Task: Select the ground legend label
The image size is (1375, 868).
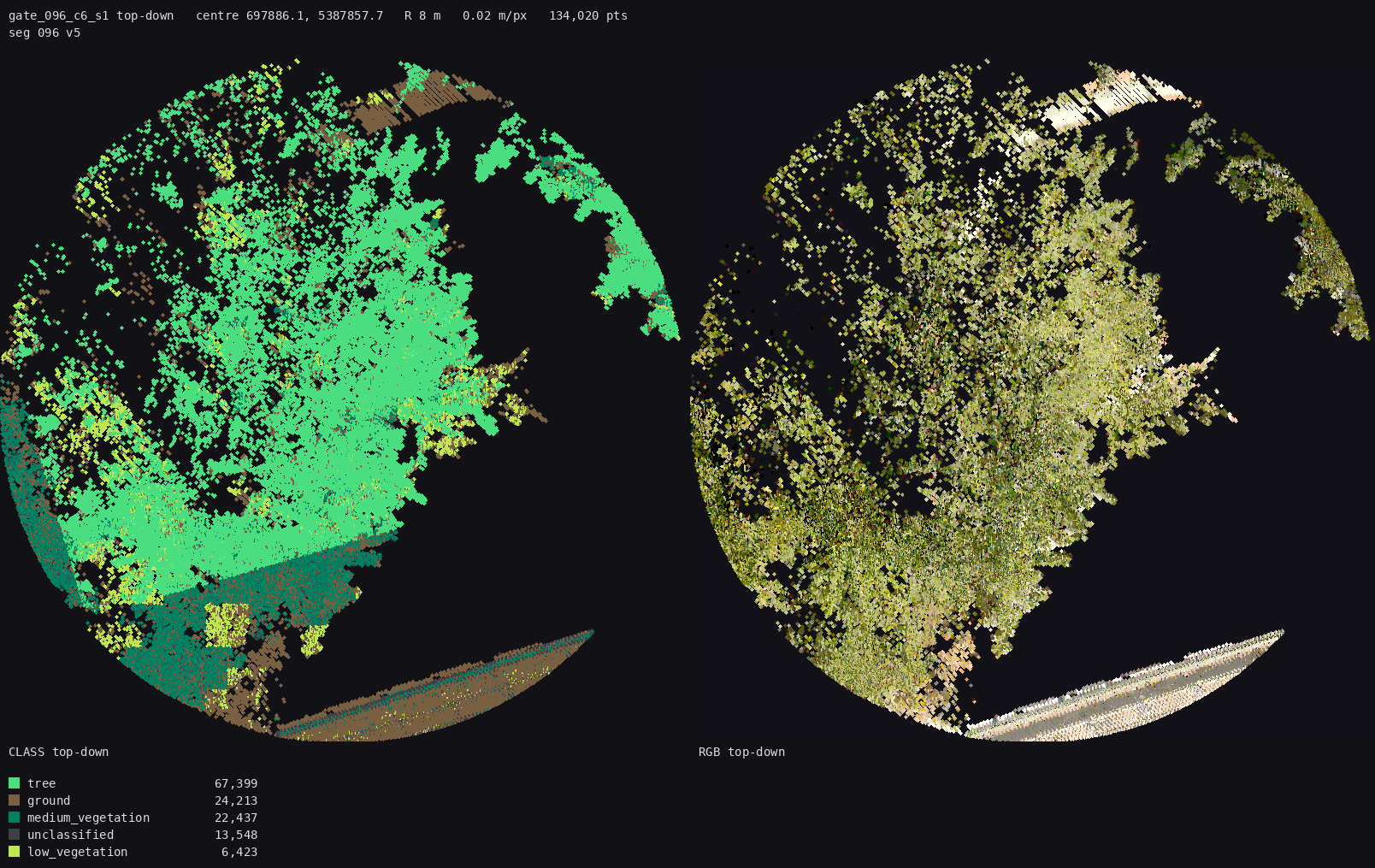Action: (x=49, y=800)
